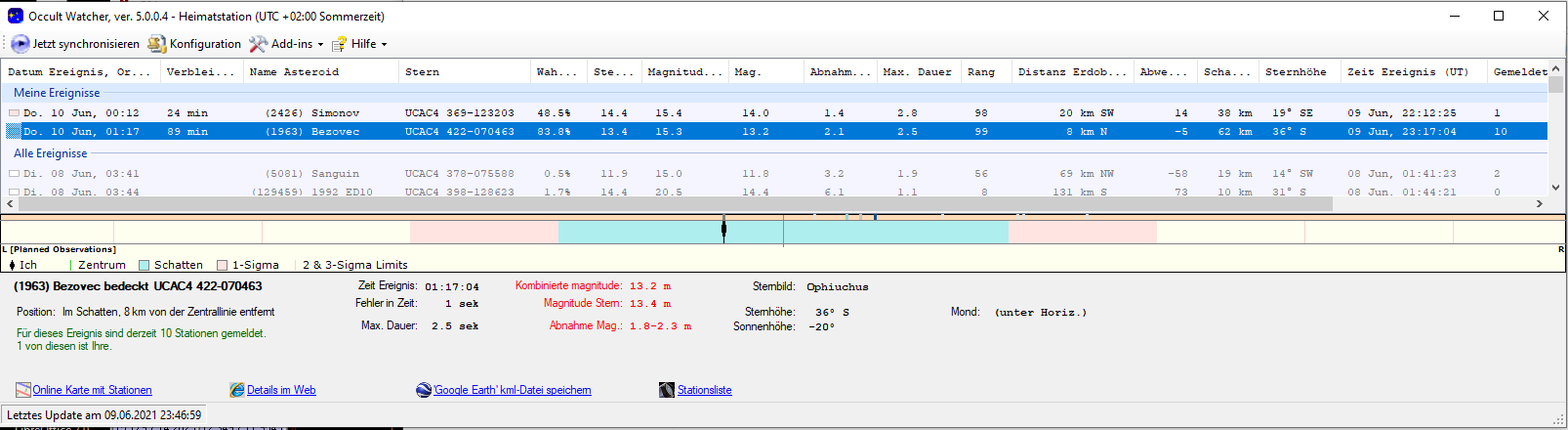Sort by the Stern column header

click(x=422, y=72)
